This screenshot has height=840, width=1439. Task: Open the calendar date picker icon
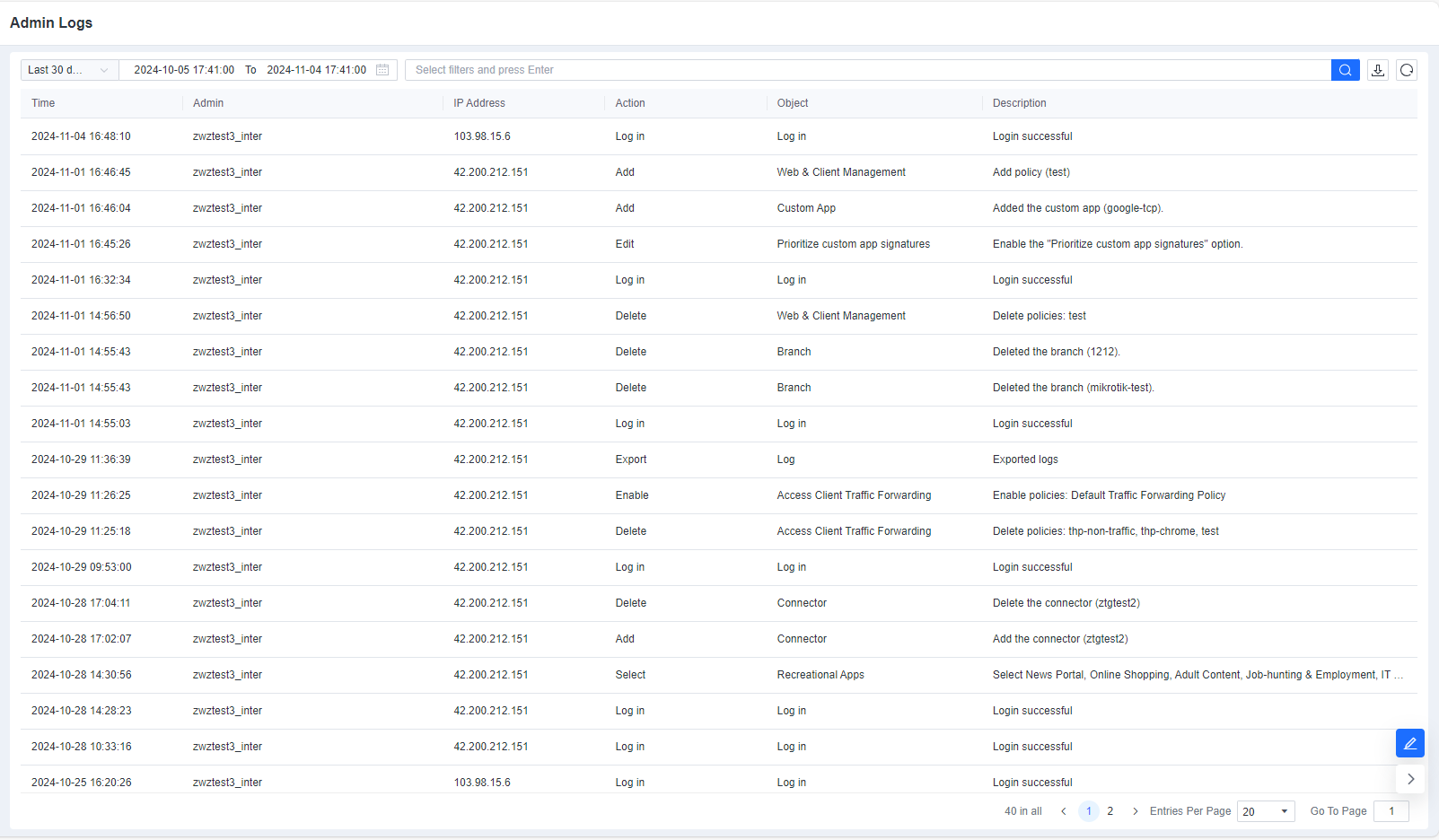[x=382, y=70]
